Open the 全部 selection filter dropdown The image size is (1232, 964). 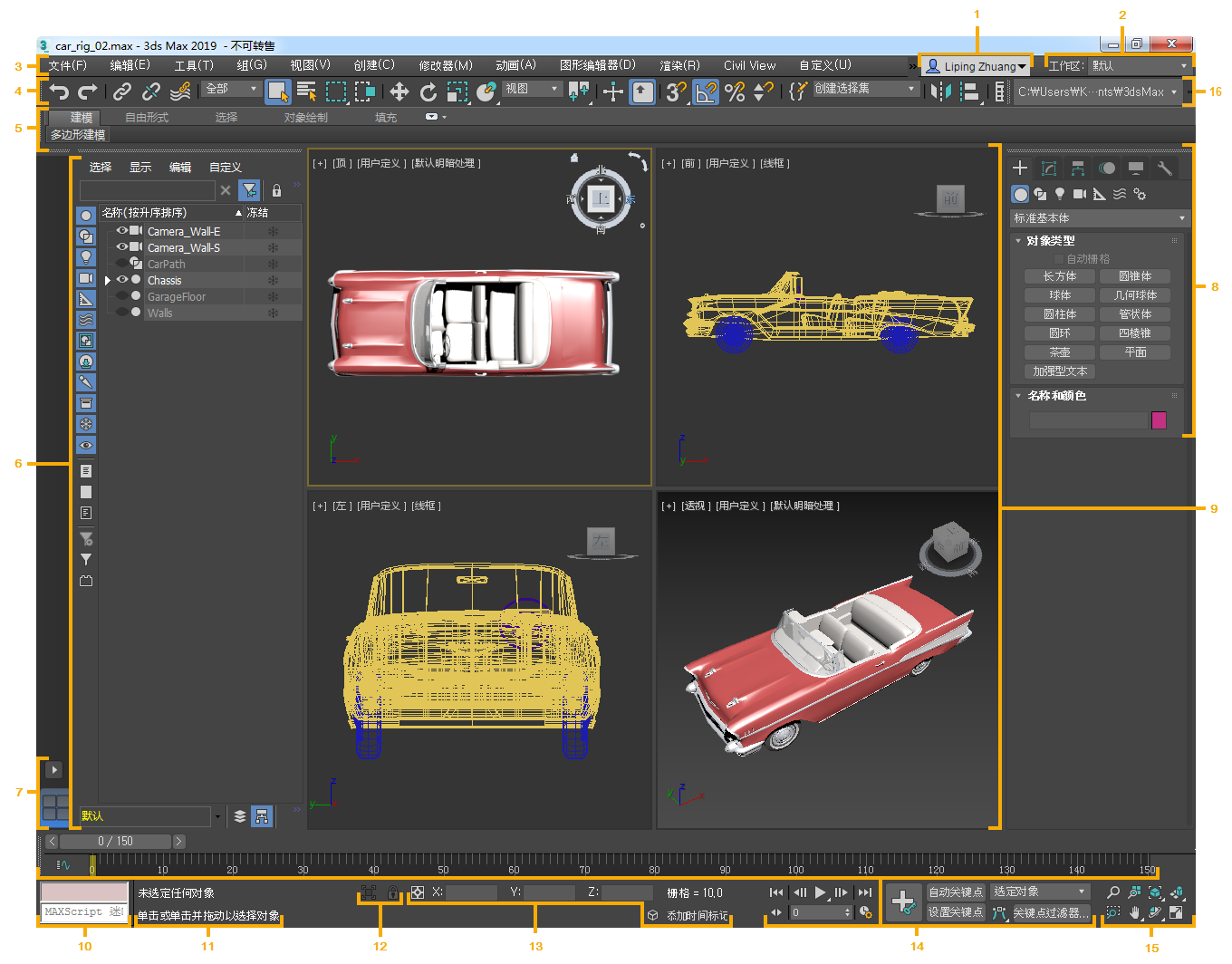click(x=231, y=89)
